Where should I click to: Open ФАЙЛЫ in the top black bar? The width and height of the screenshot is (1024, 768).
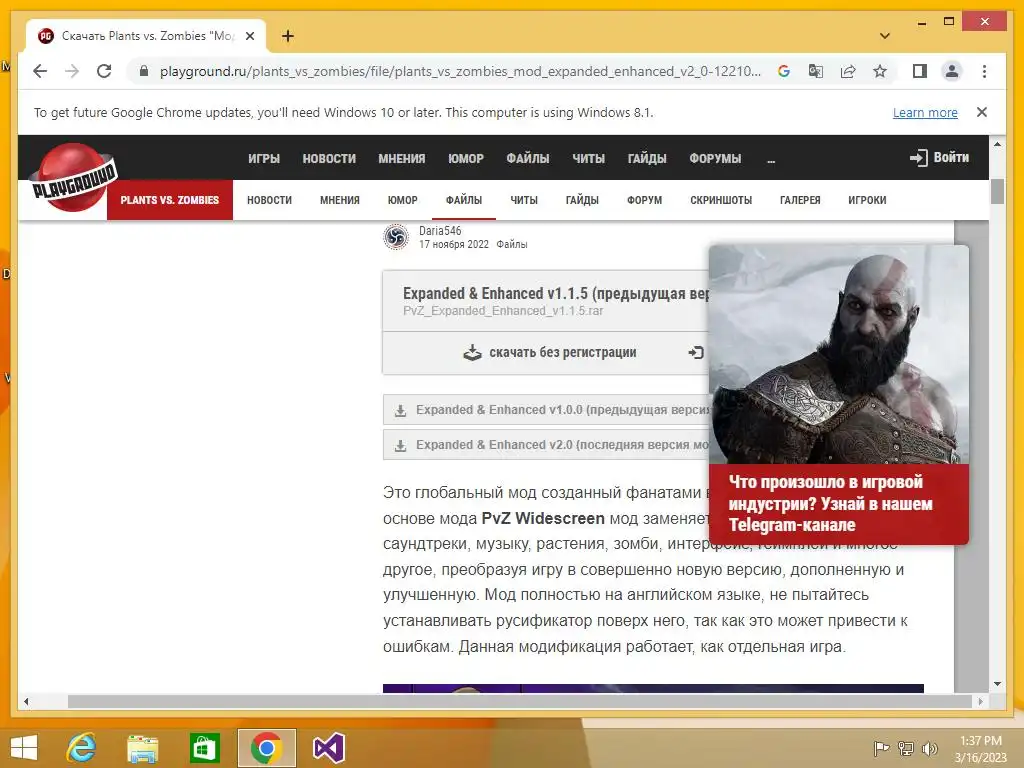pos(528,159)
